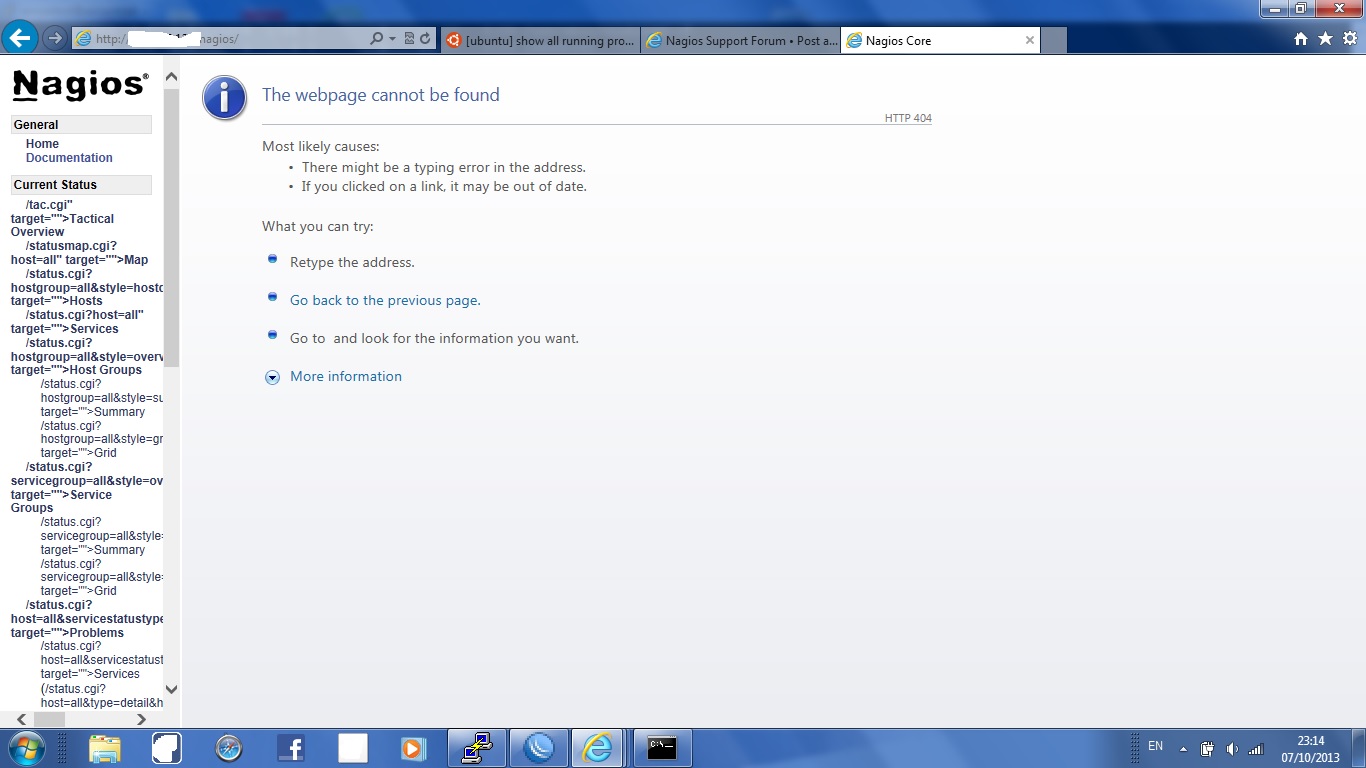
Task: Open the Documentation link in sidebar
Action: pos(69,158)
